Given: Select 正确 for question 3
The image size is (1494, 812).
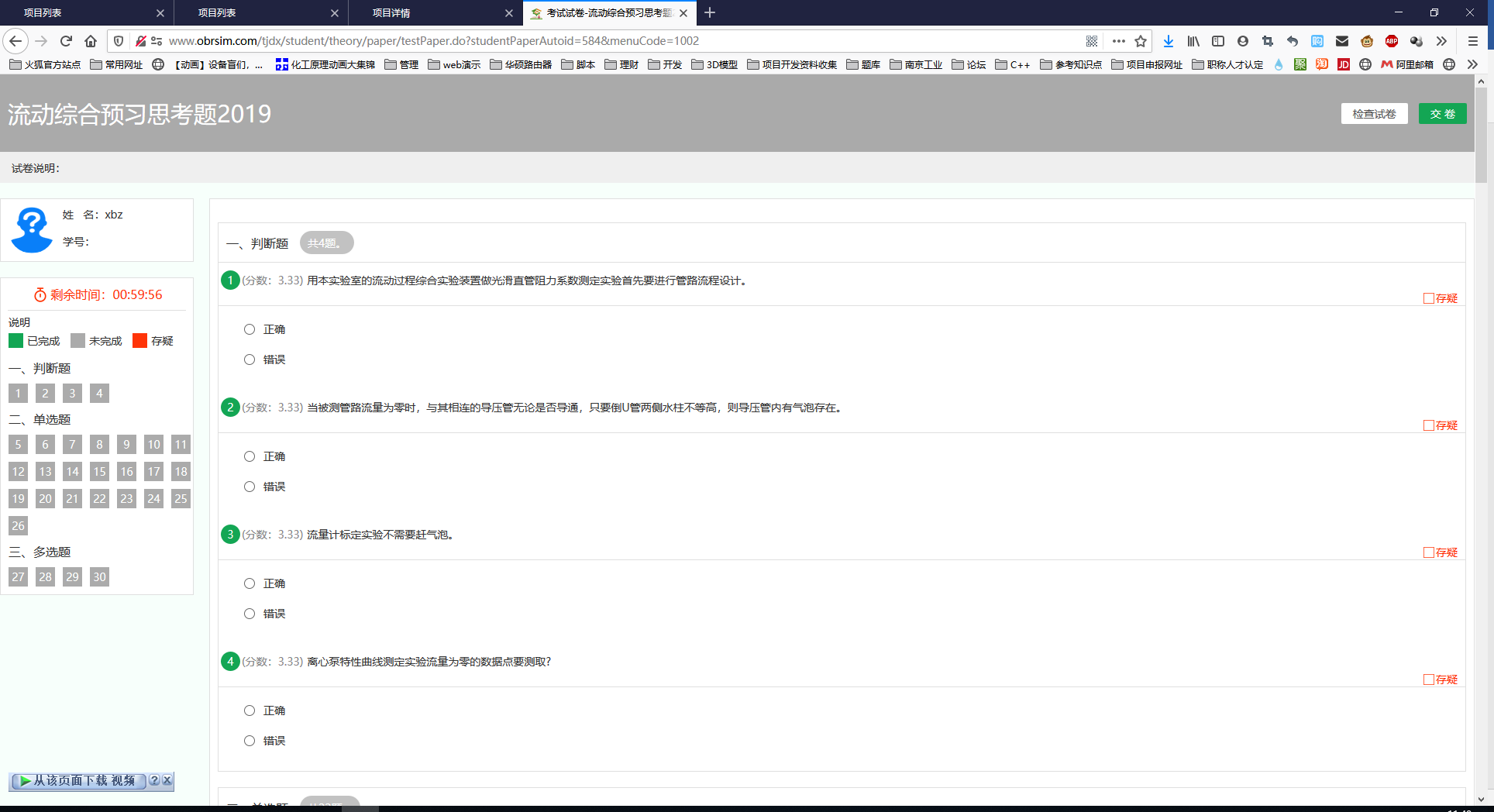Looking at the screenshot, I should [x=250, y=583].
